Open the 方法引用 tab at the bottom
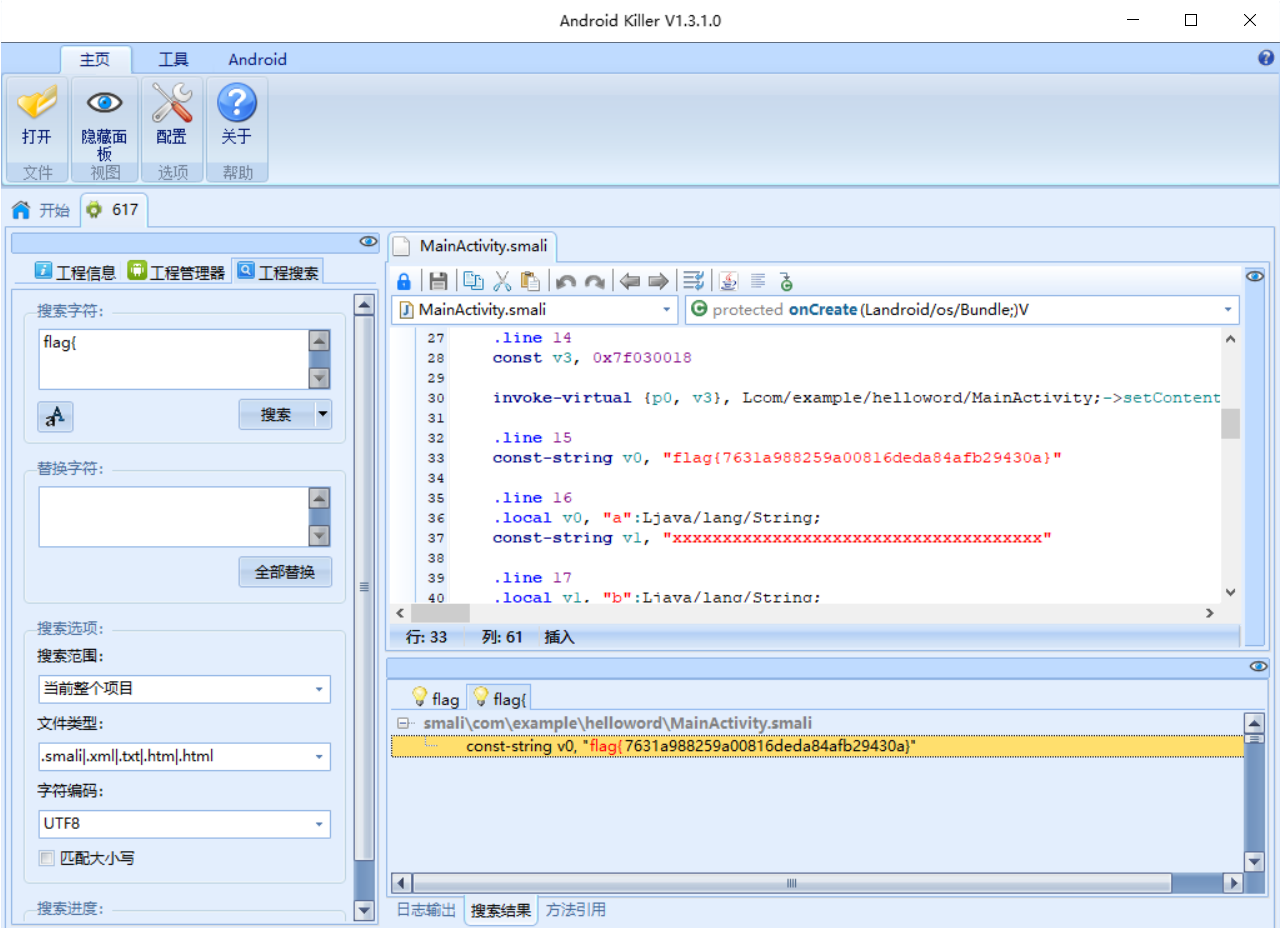Image resolution: width=1280 pixels, height=928 pixels. (x=575, y=910)
